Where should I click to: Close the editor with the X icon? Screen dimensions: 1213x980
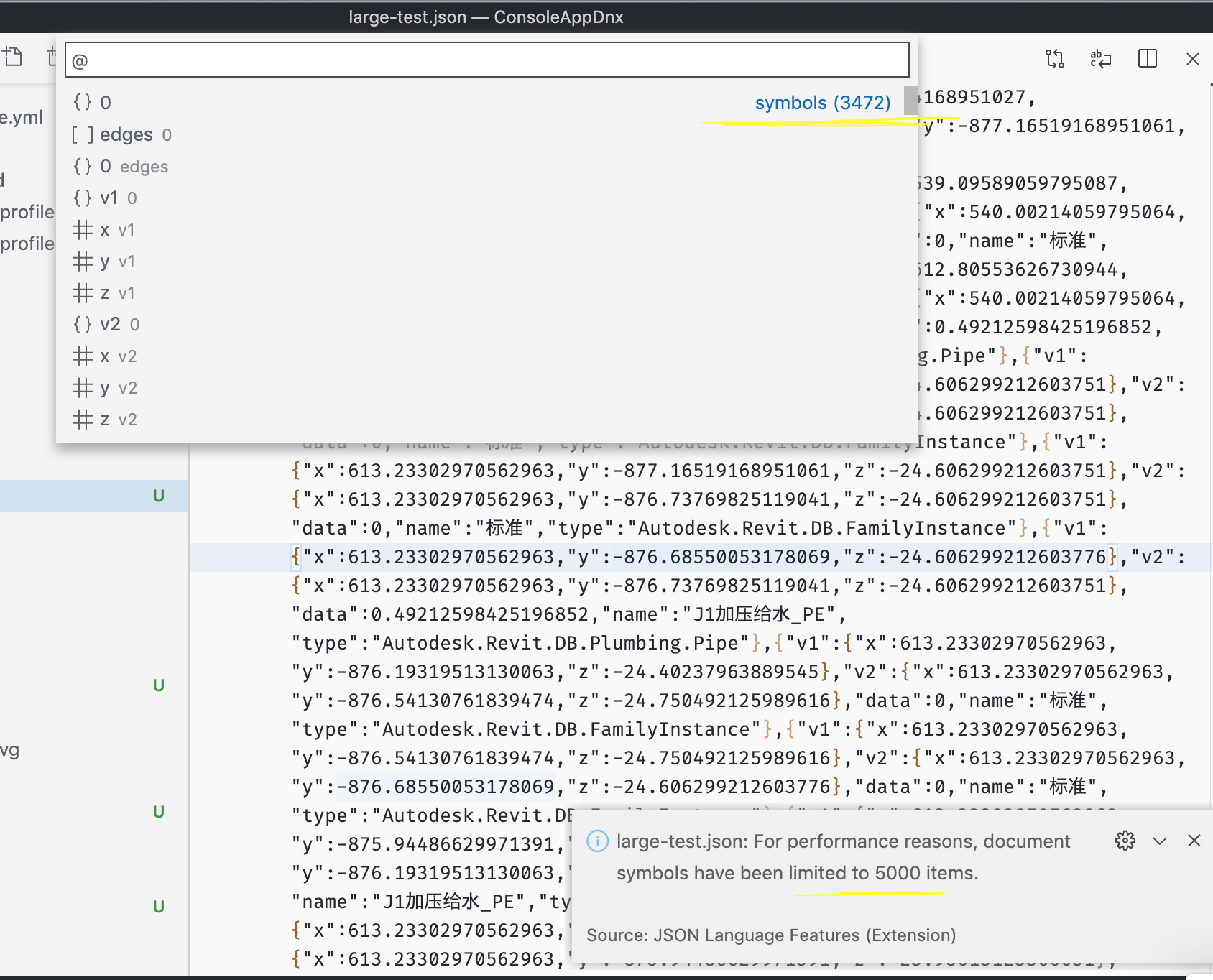[1192, 59]
